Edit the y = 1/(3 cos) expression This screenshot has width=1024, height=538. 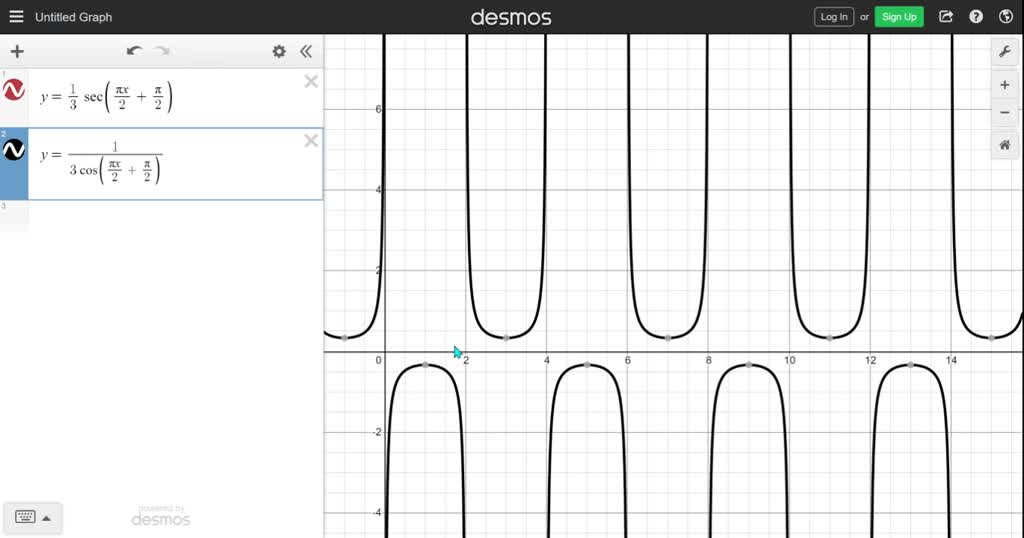tap(101, 163)
